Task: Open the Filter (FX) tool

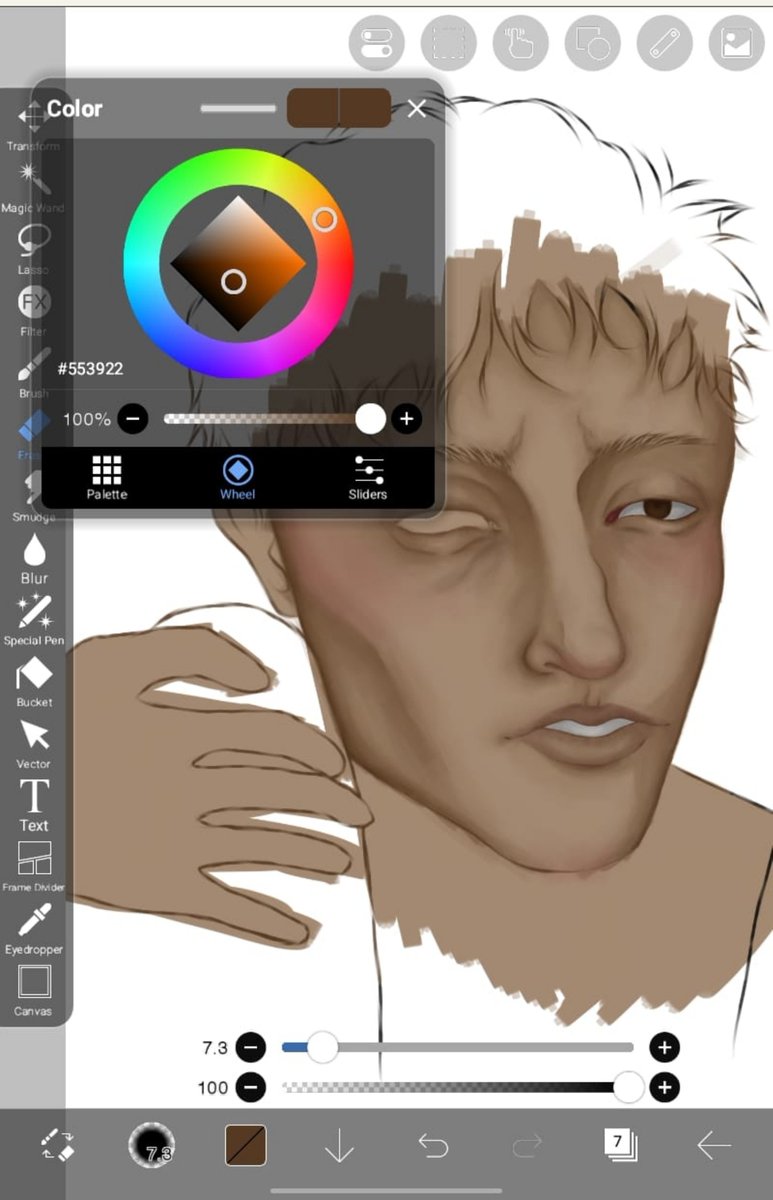Action: point(33,309)
